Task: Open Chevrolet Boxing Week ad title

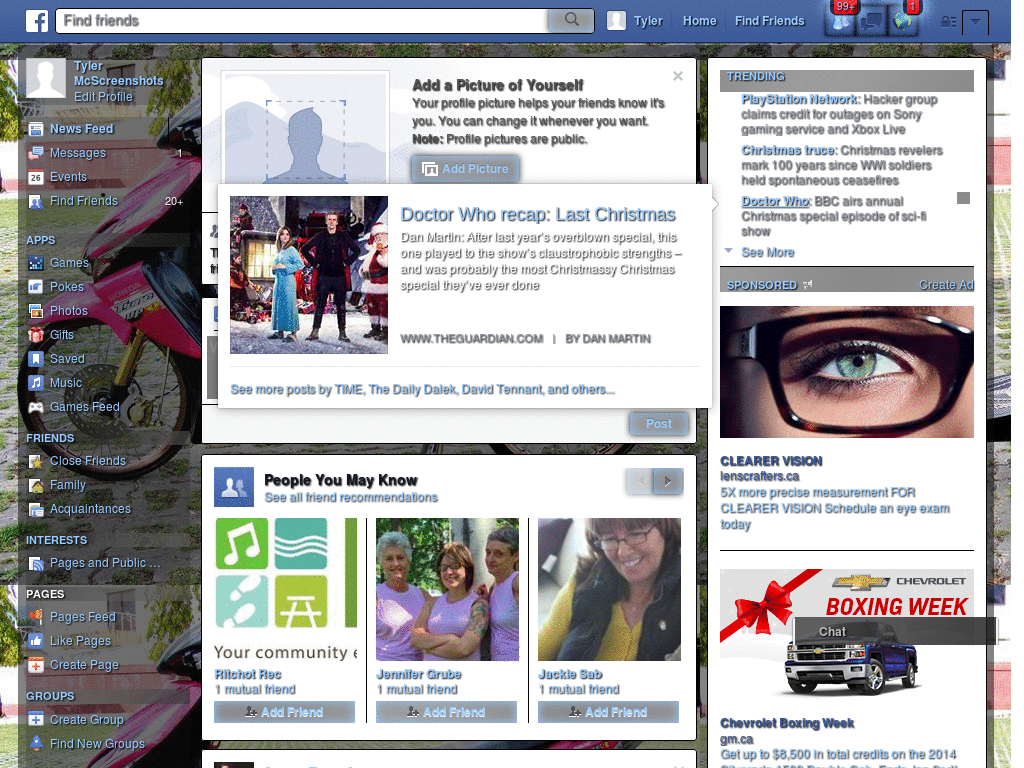Action: click(x=787, y=724)
